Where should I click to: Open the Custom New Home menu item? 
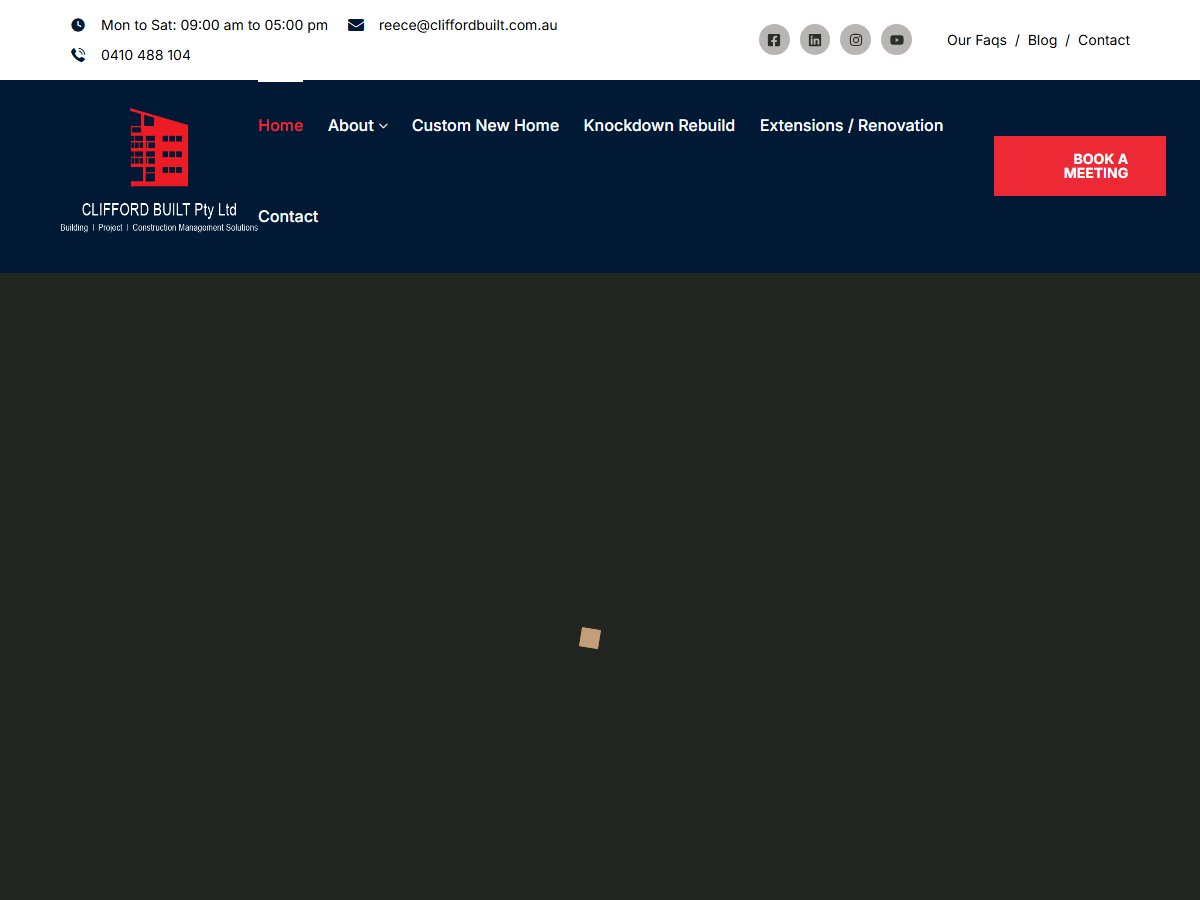tap(485, 125)
